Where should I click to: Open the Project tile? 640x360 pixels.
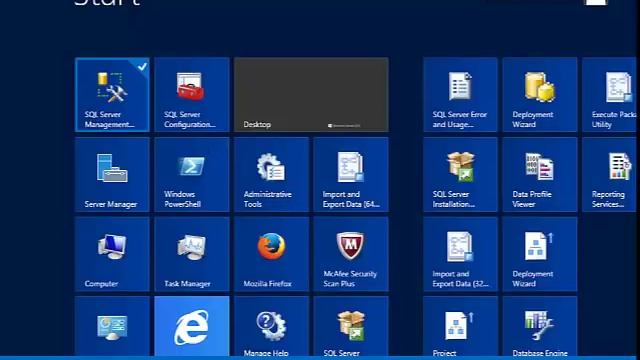(x=460, y=327)
